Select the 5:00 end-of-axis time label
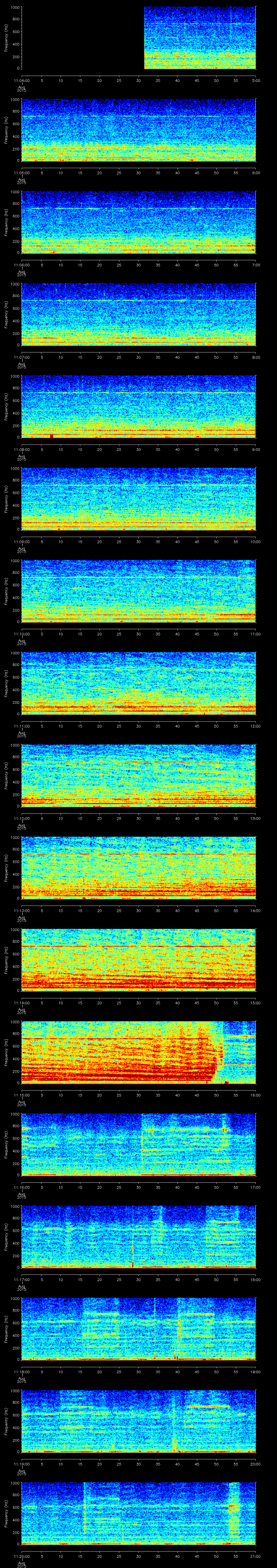The width and height of the screenshot is (277, 1568). tap(256, 80)
